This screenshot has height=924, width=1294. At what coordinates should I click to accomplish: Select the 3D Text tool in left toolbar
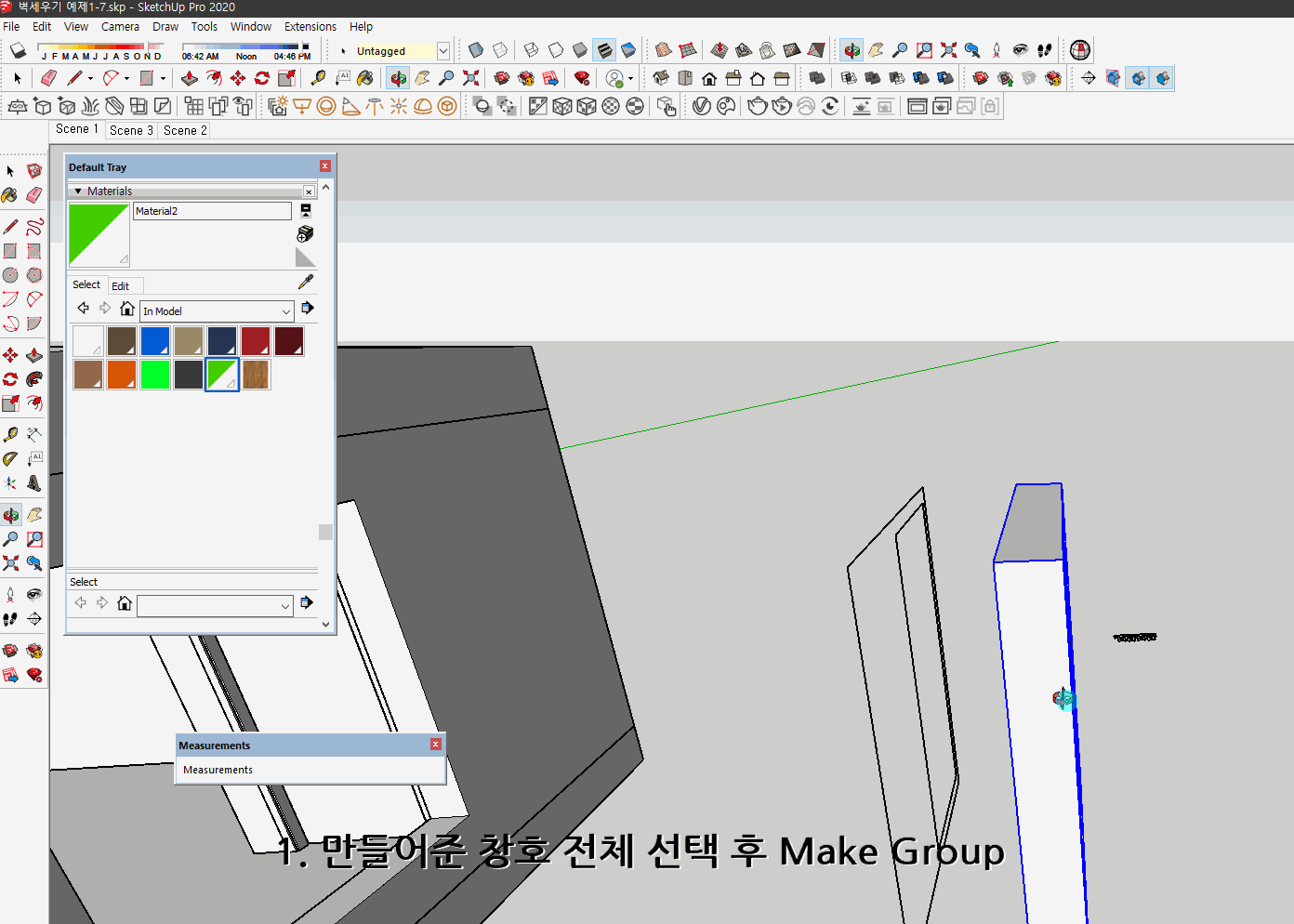coord(34,482)
